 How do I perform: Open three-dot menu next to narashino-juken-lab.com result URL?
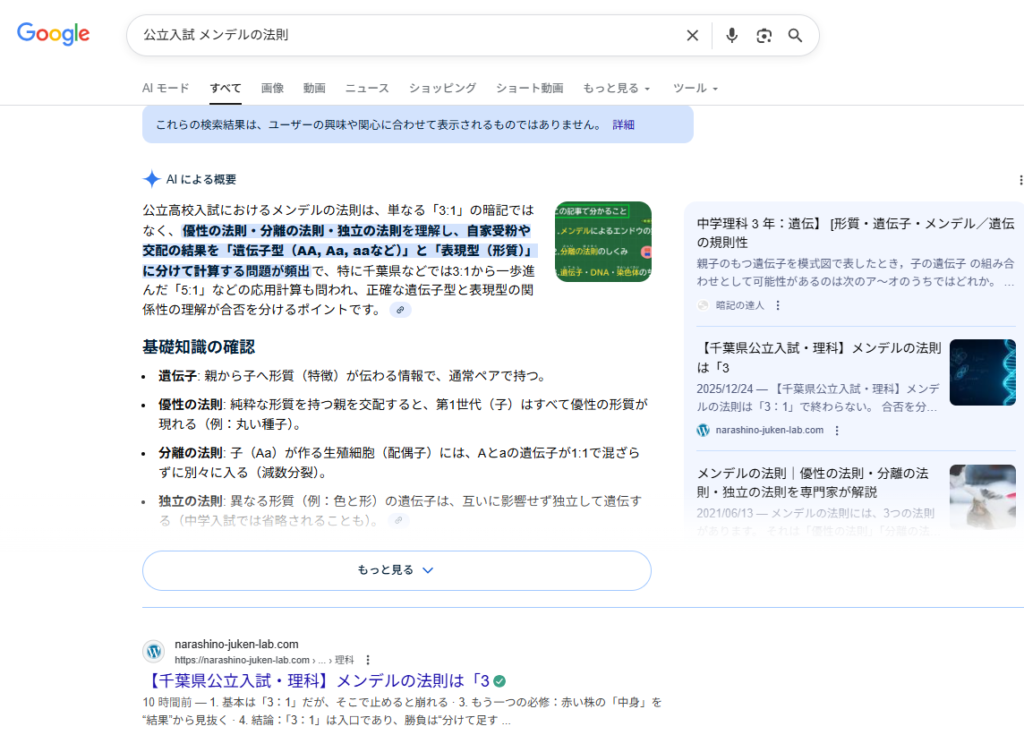(368, 660)
